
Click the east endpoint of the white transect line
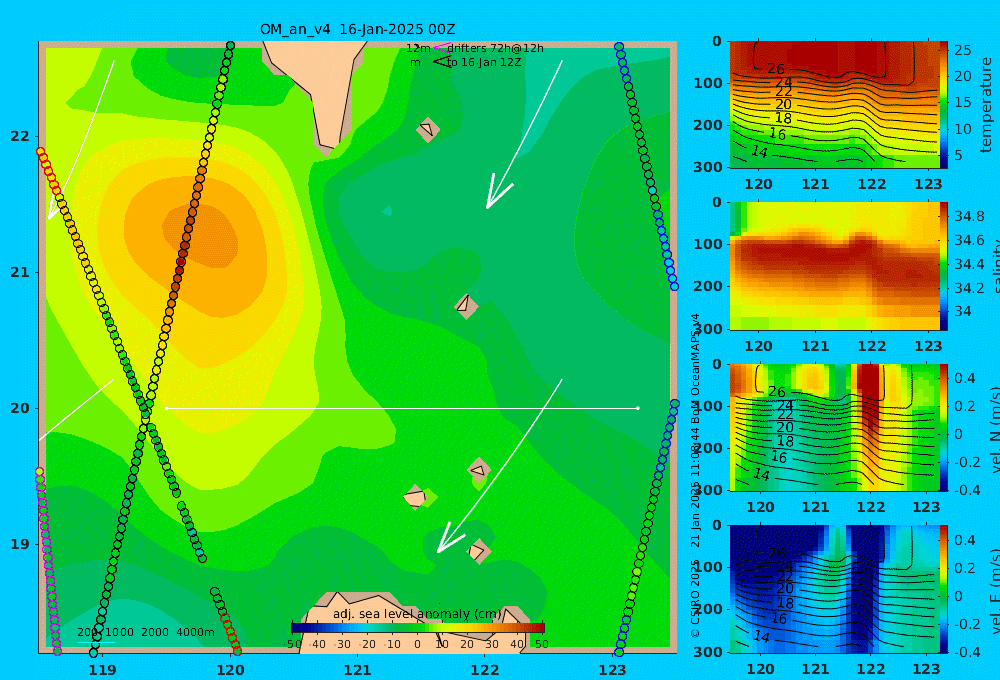[638, 408]
